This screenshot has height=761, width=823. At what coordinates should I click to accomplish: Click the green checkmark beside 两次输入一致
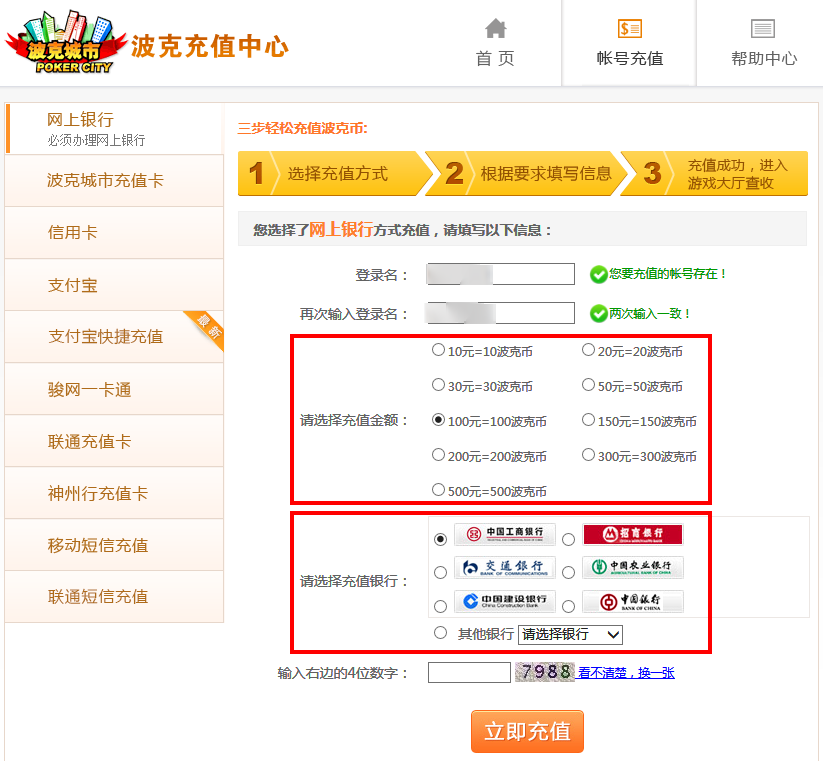(x=598, y=314)
